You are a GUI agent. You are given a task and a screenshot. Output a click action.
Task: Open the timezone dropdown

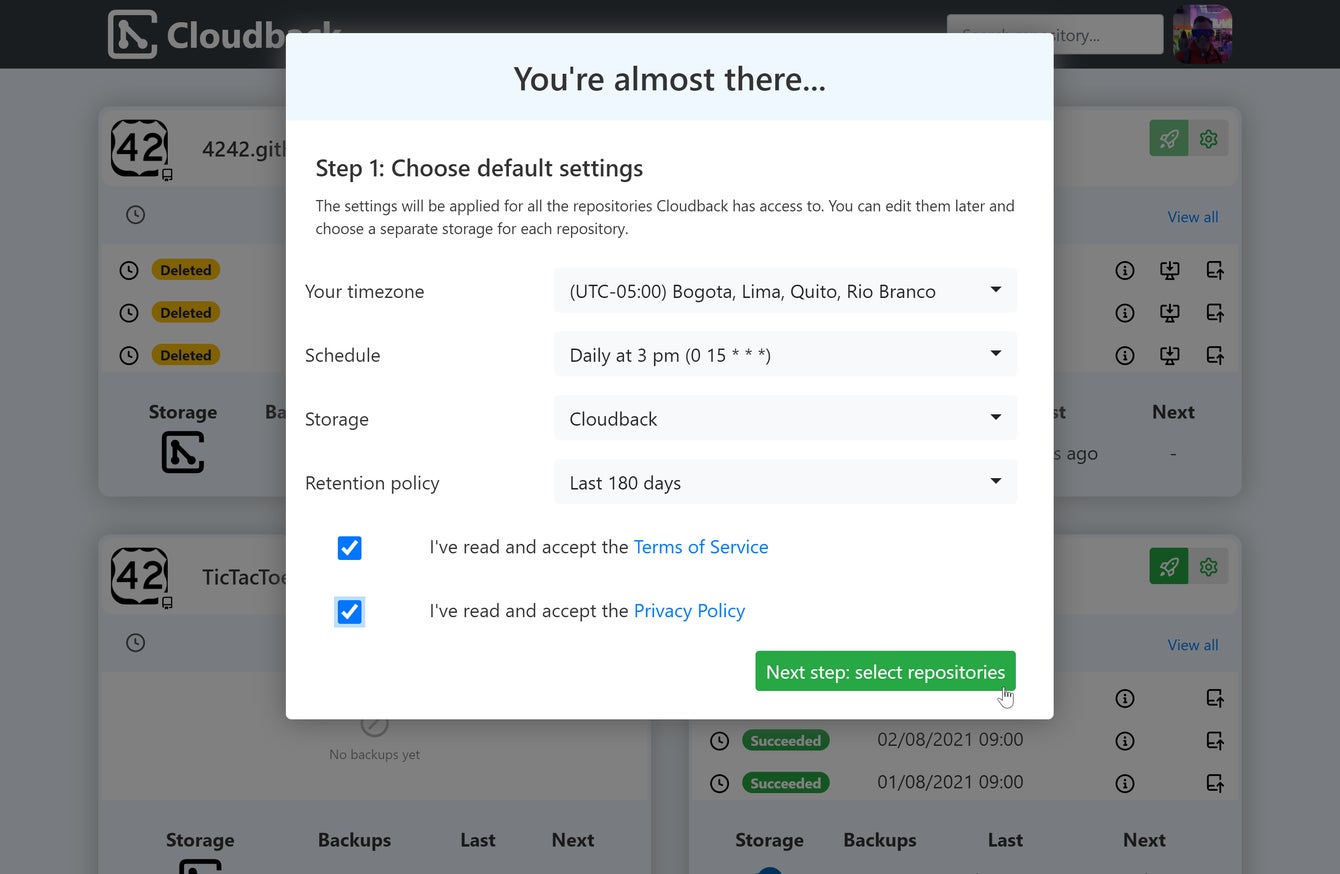coord(785,291)
